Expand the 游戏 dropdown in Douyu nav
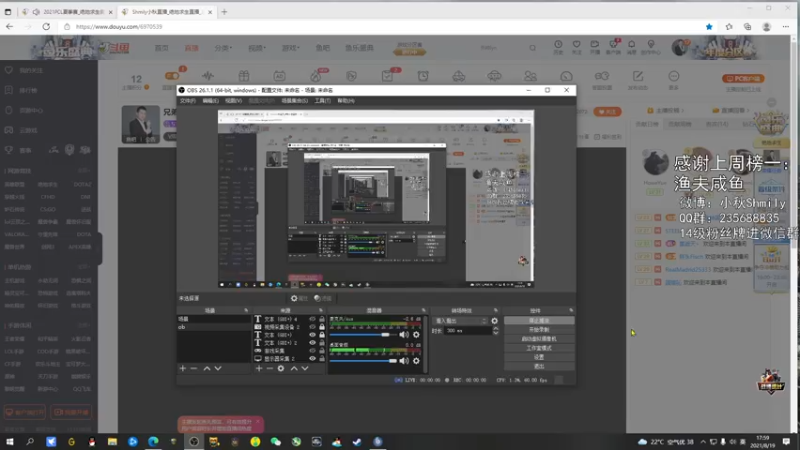 [x=290, y=48]
